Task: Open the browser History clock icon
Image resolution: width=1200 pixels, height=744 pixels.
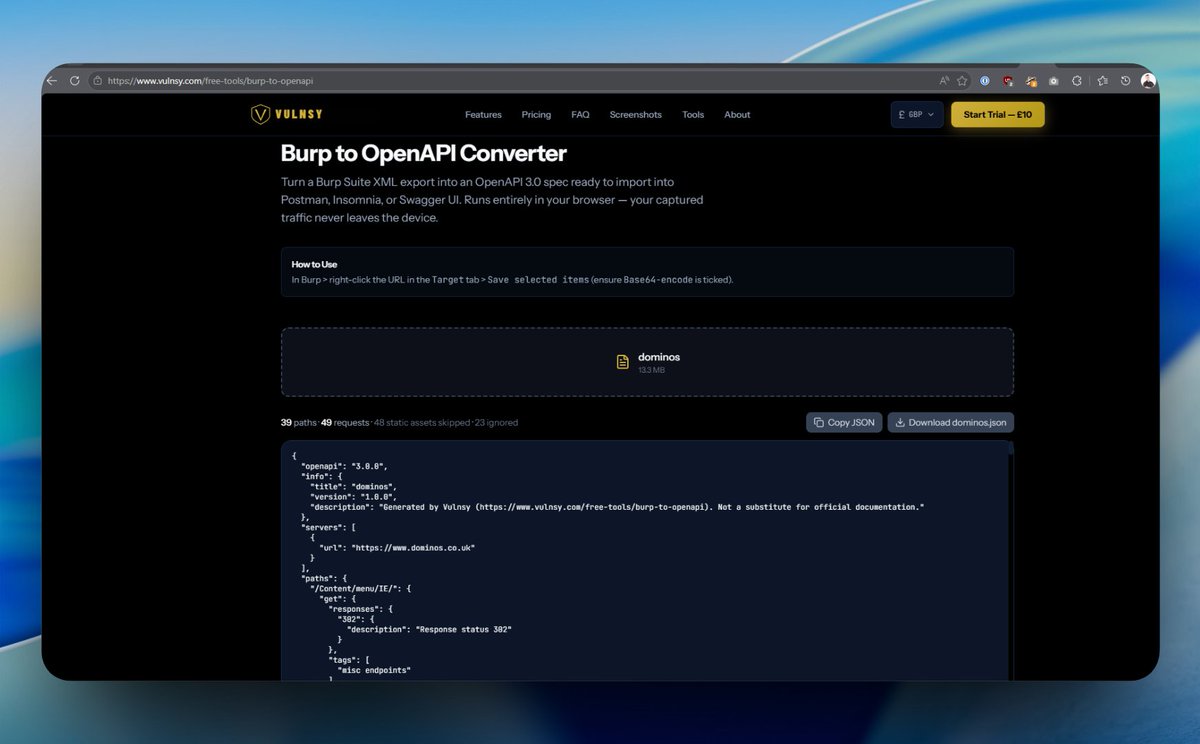Action: [1125, 81]
